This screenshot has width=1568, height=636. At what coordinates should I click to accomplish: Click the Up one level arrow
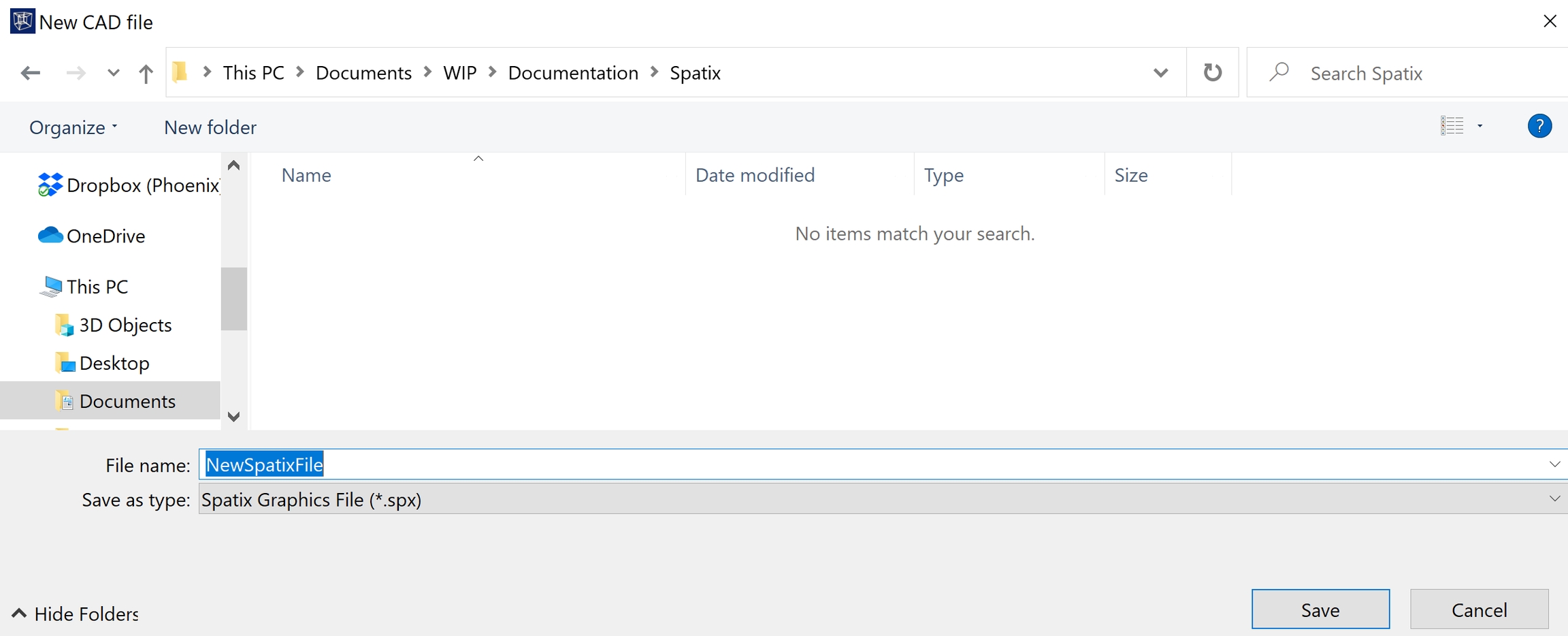pyautogui.click(x=146, y=73)
